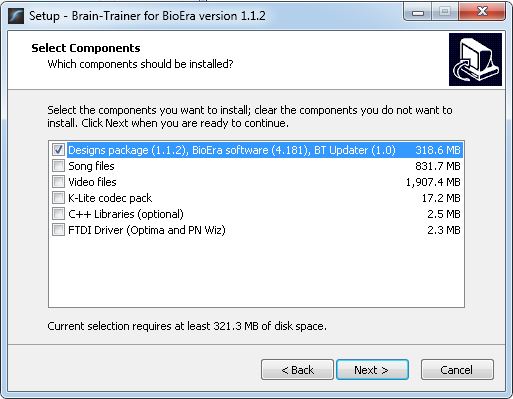Screen dimensions: 513x399
Task: Uncheck the Designs package checkbox
Action: 58,150
